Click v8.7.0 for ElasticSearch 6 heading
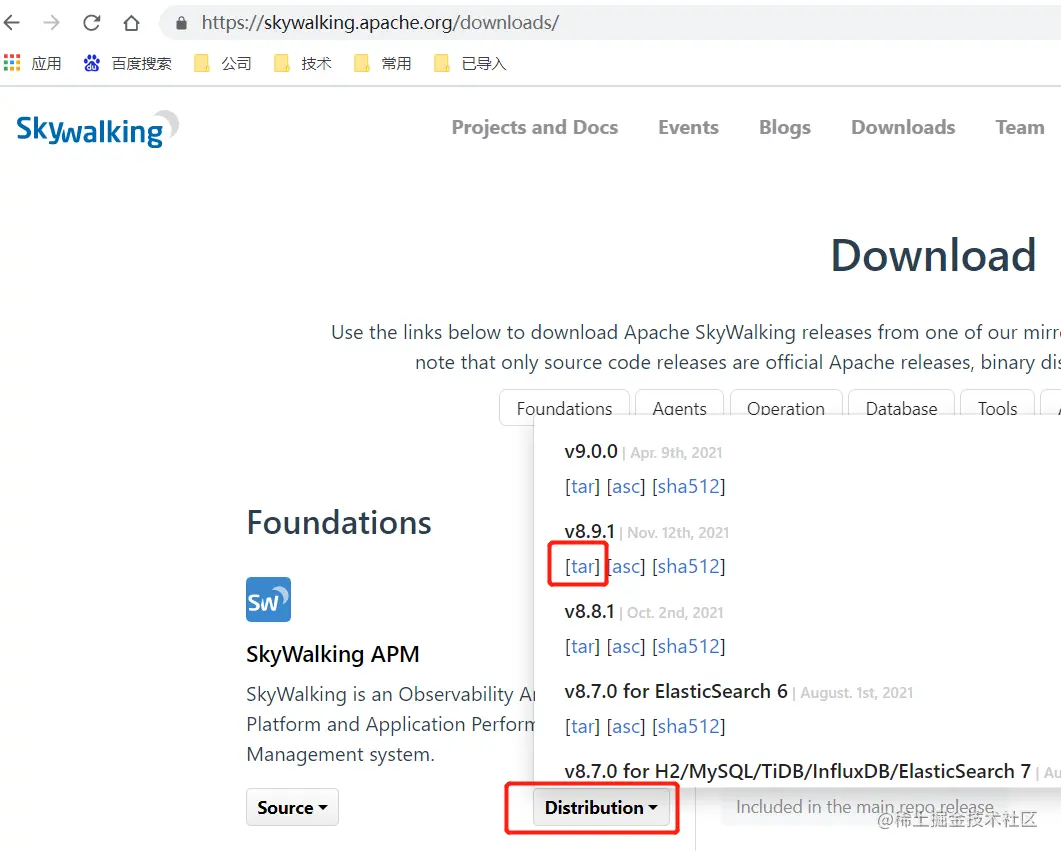Viewport: 1061px width, 853px height. tap(676, 691)
